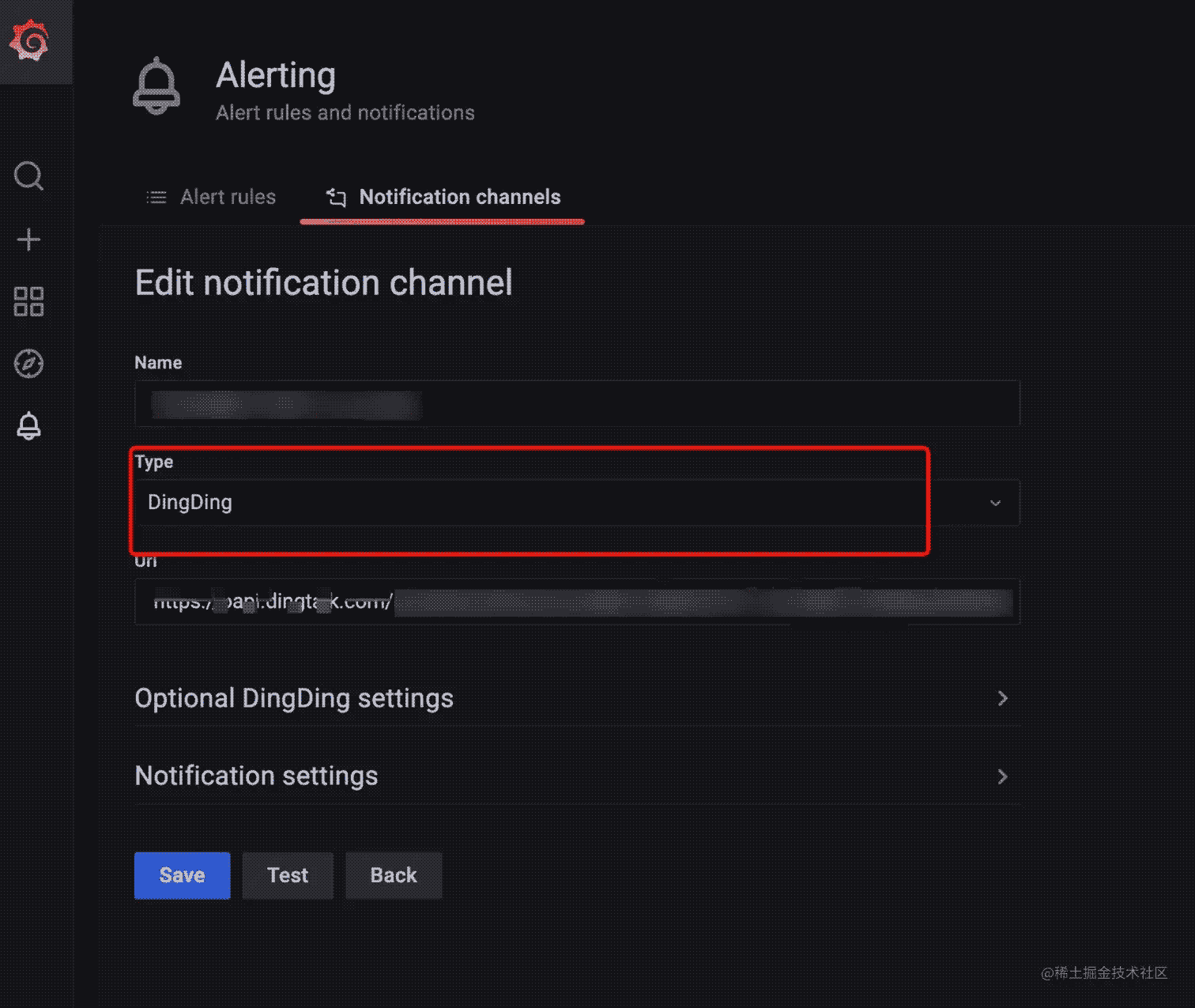The height and width of the screenshot is (1008, 1195).
Task: Click the Name input field
Action: 577,404
